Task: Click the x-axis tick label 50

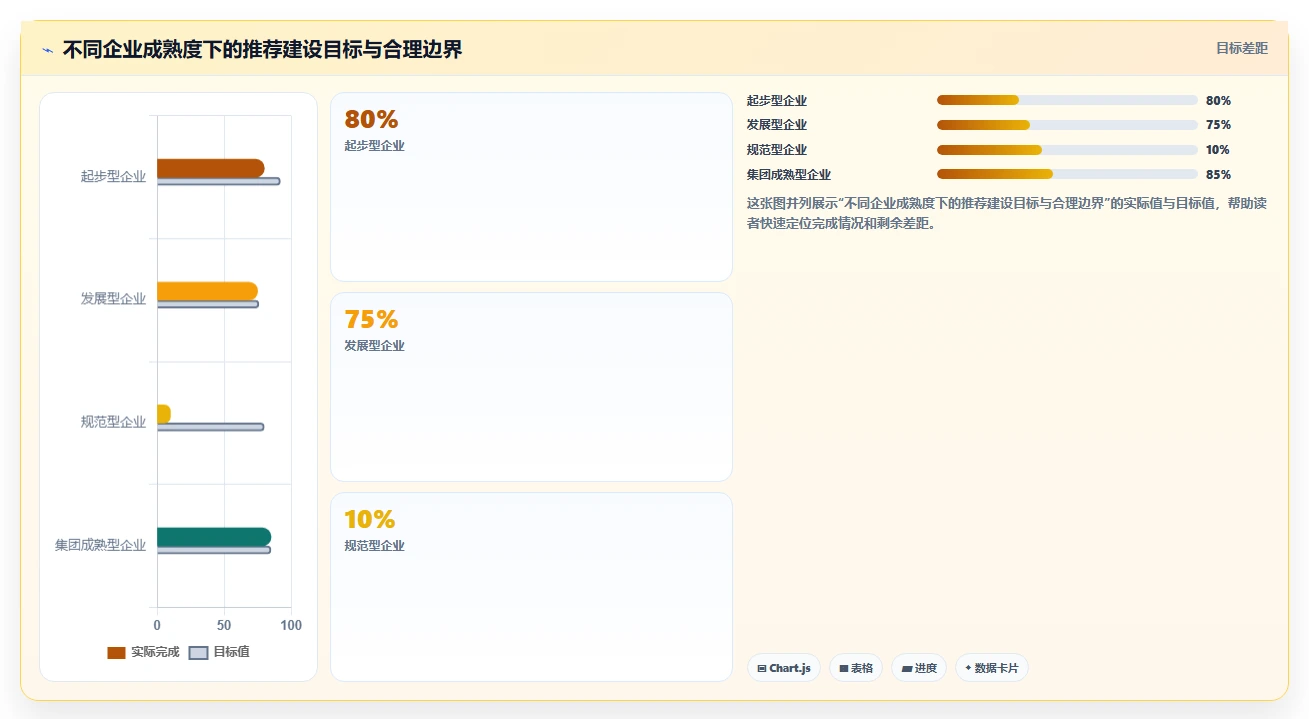Action: [224, 625]
